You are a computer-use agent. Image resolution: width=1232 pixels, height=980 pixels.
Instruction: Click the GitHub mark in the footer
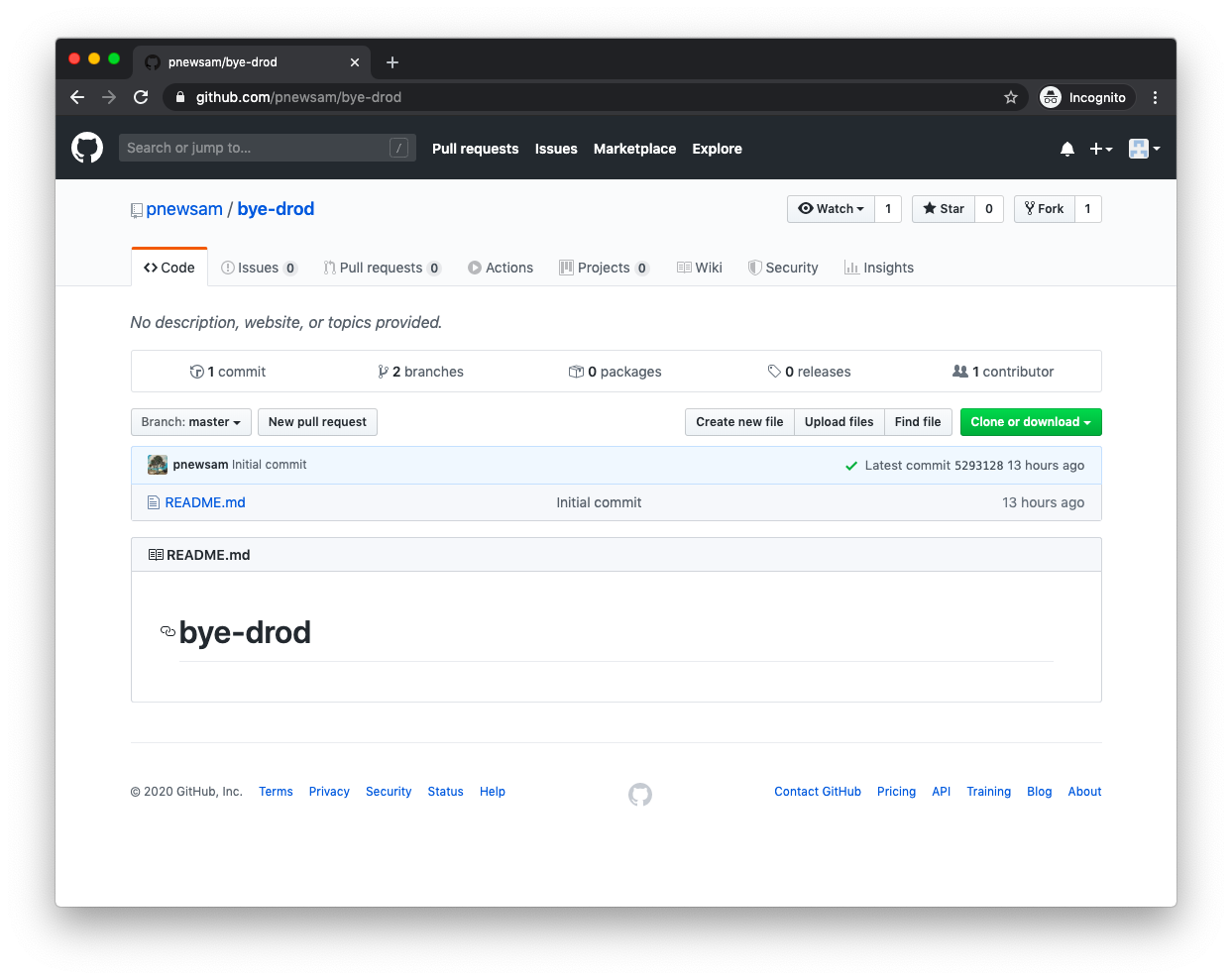(x=640, y=794)
